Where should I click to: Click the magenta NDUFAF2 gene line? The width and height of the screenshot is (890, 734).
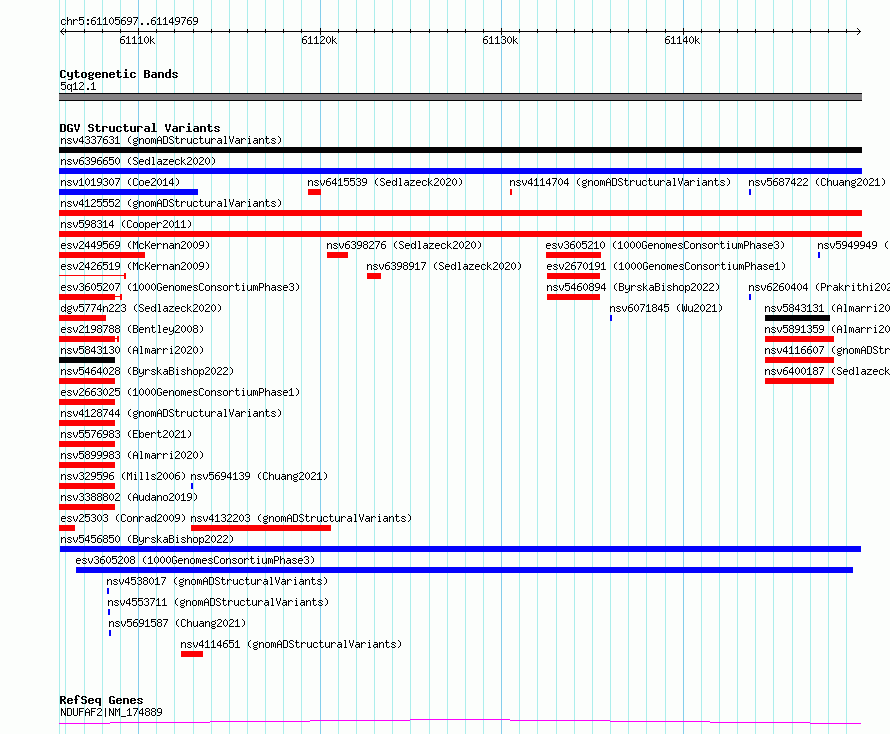coord(460,722)
